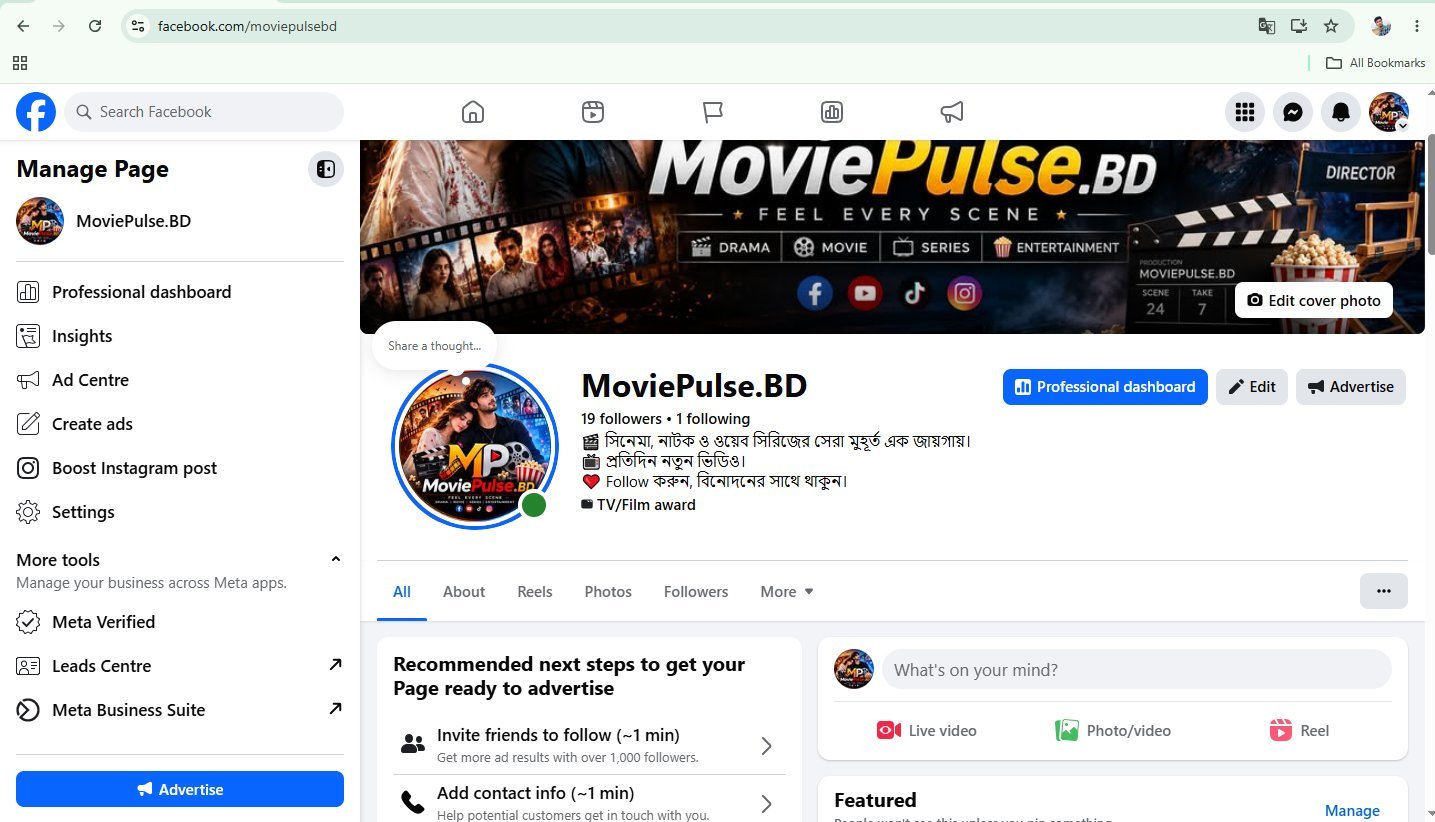The height and width of the screenshot is (822, 1435).
Task: Click the blue Advertise button in the sidebar
Action: [180, 789]
